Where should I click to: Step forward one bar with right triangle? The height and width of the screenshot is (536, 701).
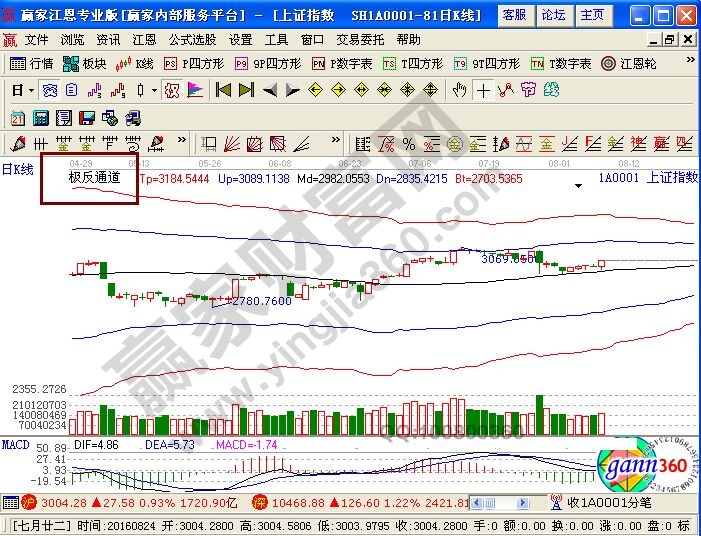(x=292, y=91)
